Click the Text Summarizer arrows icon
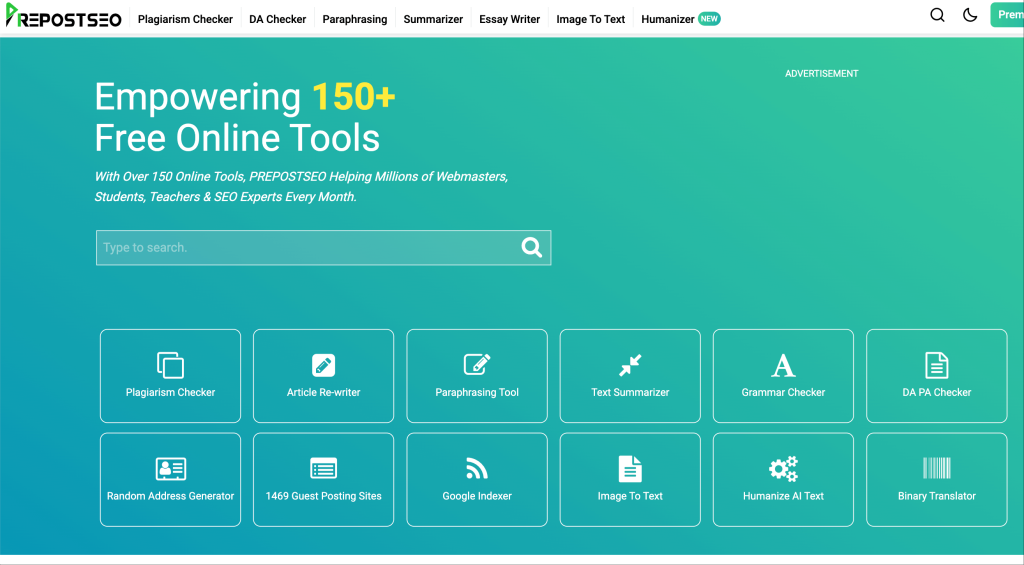The height and width of the screenshot is (565, 1024). pos(630,365)
